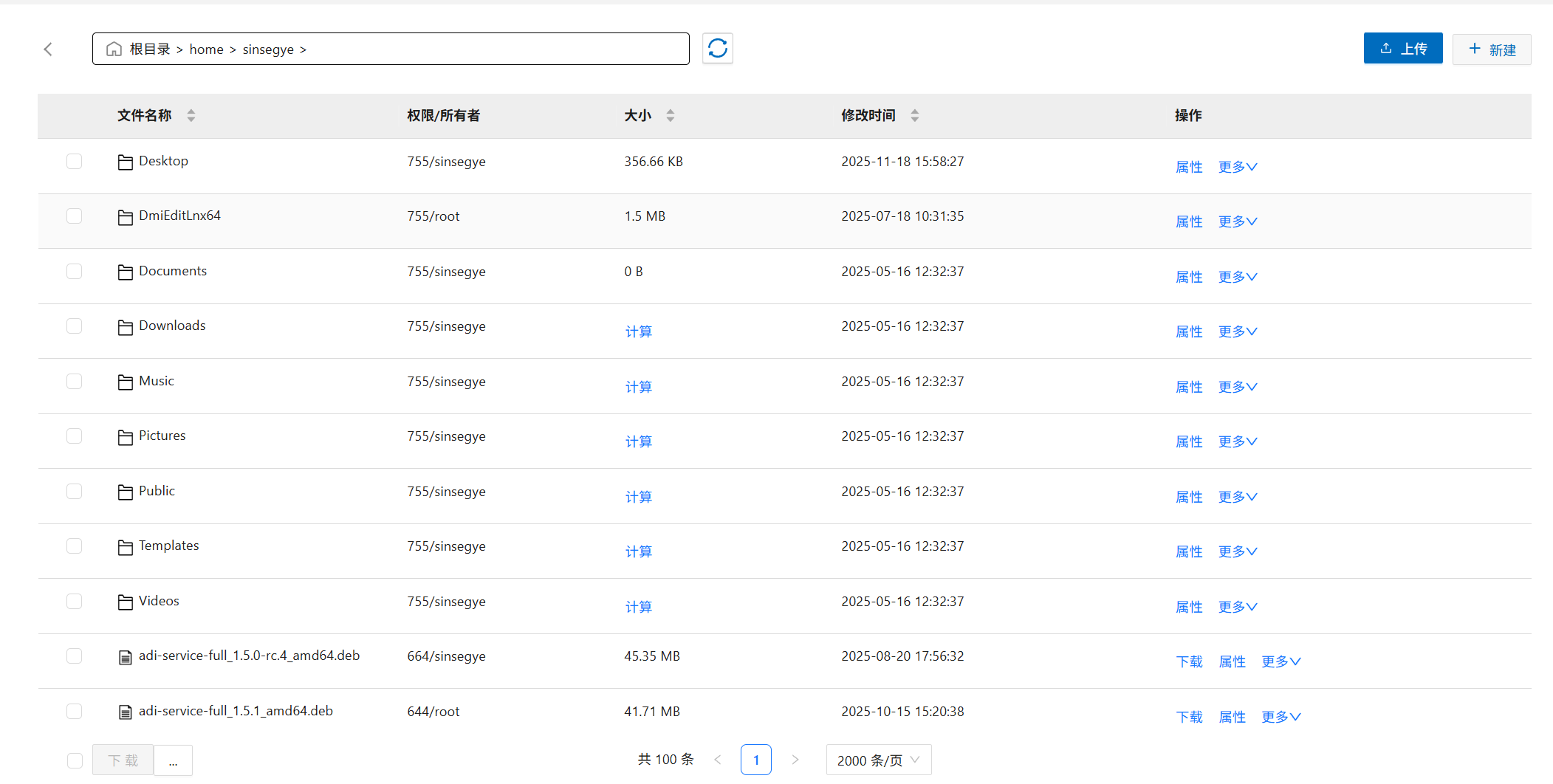
Task: Click the adi-service-full_1.5.1_amd64.deb file icon
Action: (x=125, y=712)
